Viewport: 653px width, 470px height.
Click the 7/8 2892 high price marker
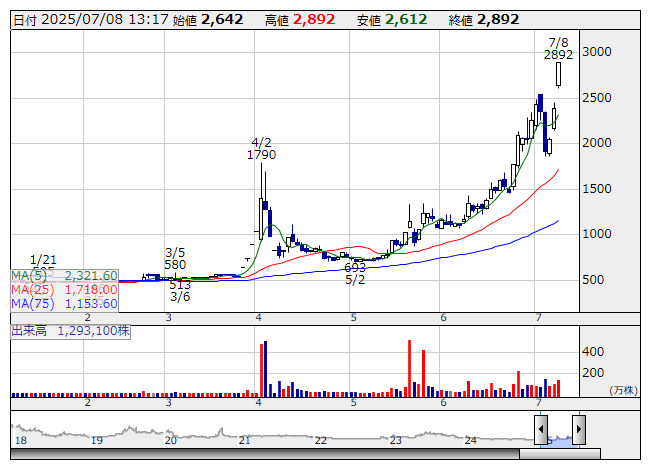[559, 49]
